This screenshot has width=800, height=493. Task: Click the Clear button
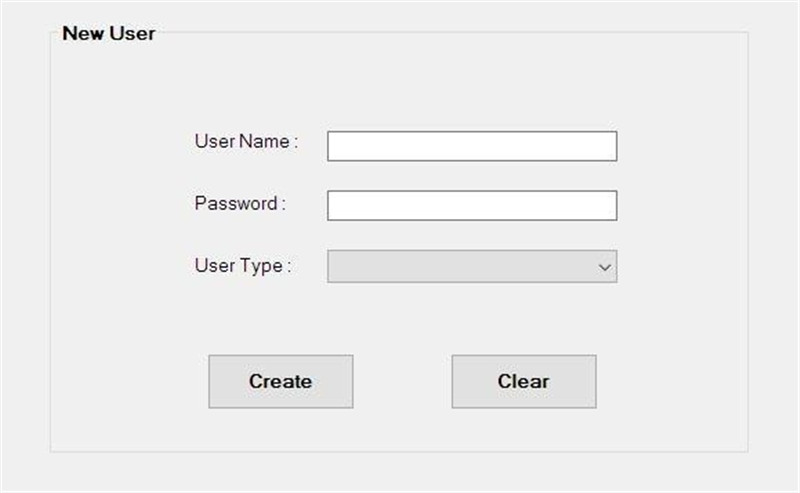click(x=524, y=381)
